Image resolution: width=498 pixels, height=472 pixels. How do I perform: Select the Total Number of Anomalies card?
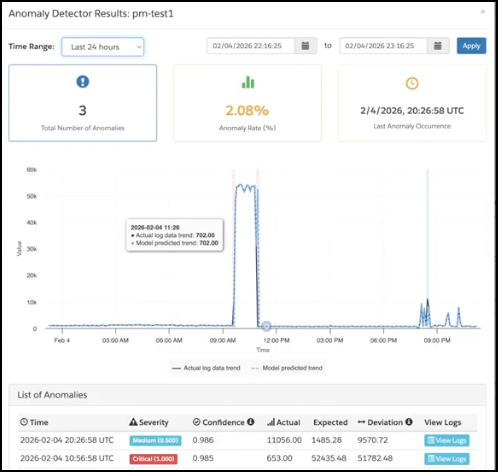click(83, 103)
